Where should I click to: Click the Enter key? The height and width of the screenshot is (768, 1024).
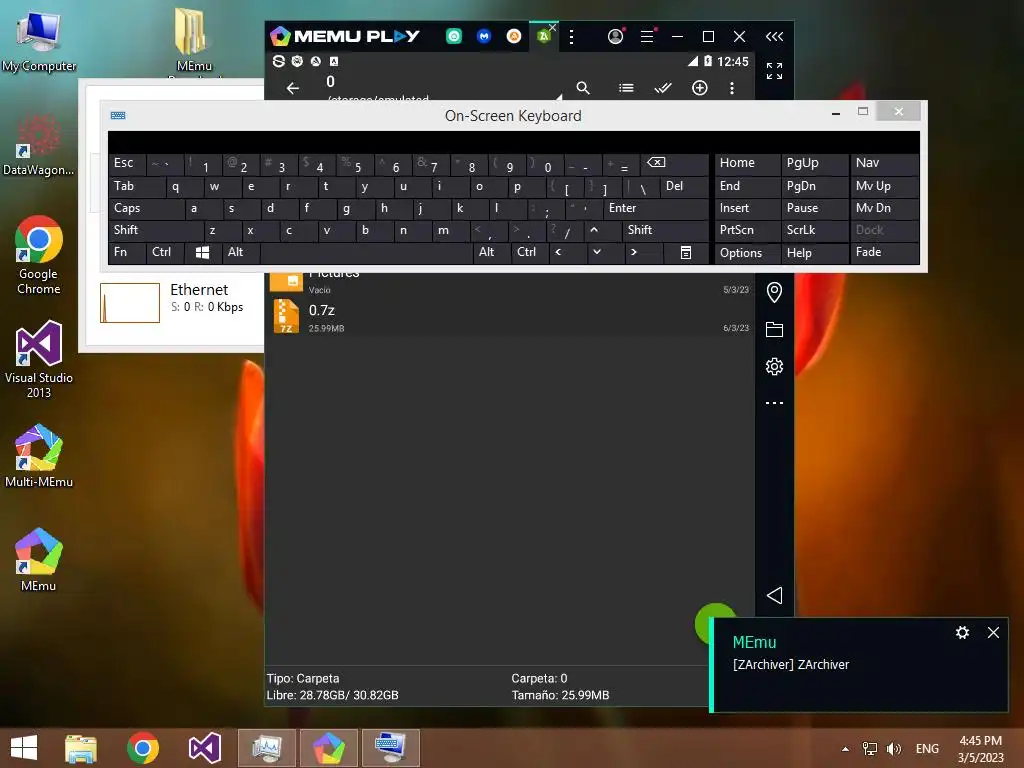[x=656, y=208]
